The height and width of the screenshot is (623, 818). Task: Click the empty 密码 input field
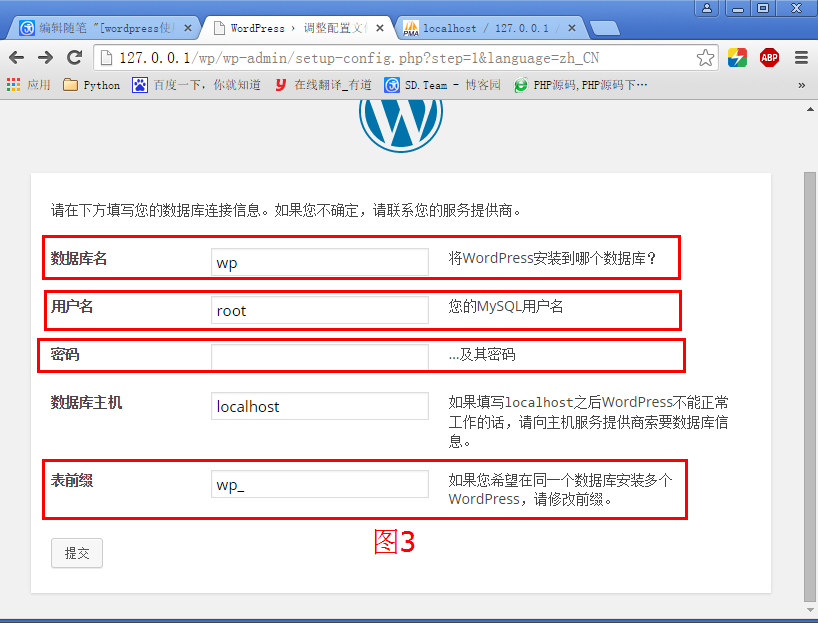point(320,357)
